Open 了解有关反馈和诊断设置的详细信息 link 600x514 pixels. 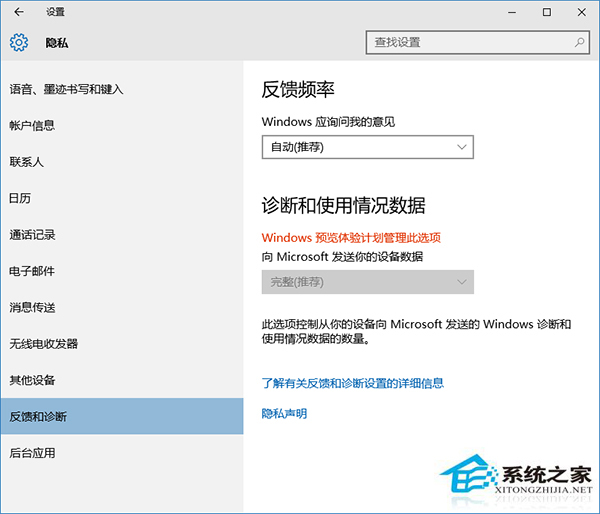pos(352,383)
